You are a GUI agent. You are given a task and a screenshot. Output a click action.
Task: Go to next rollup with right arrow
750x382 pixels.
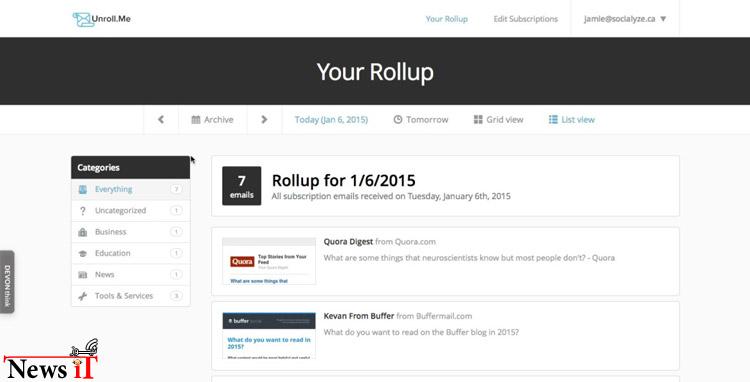click(264, 120)
